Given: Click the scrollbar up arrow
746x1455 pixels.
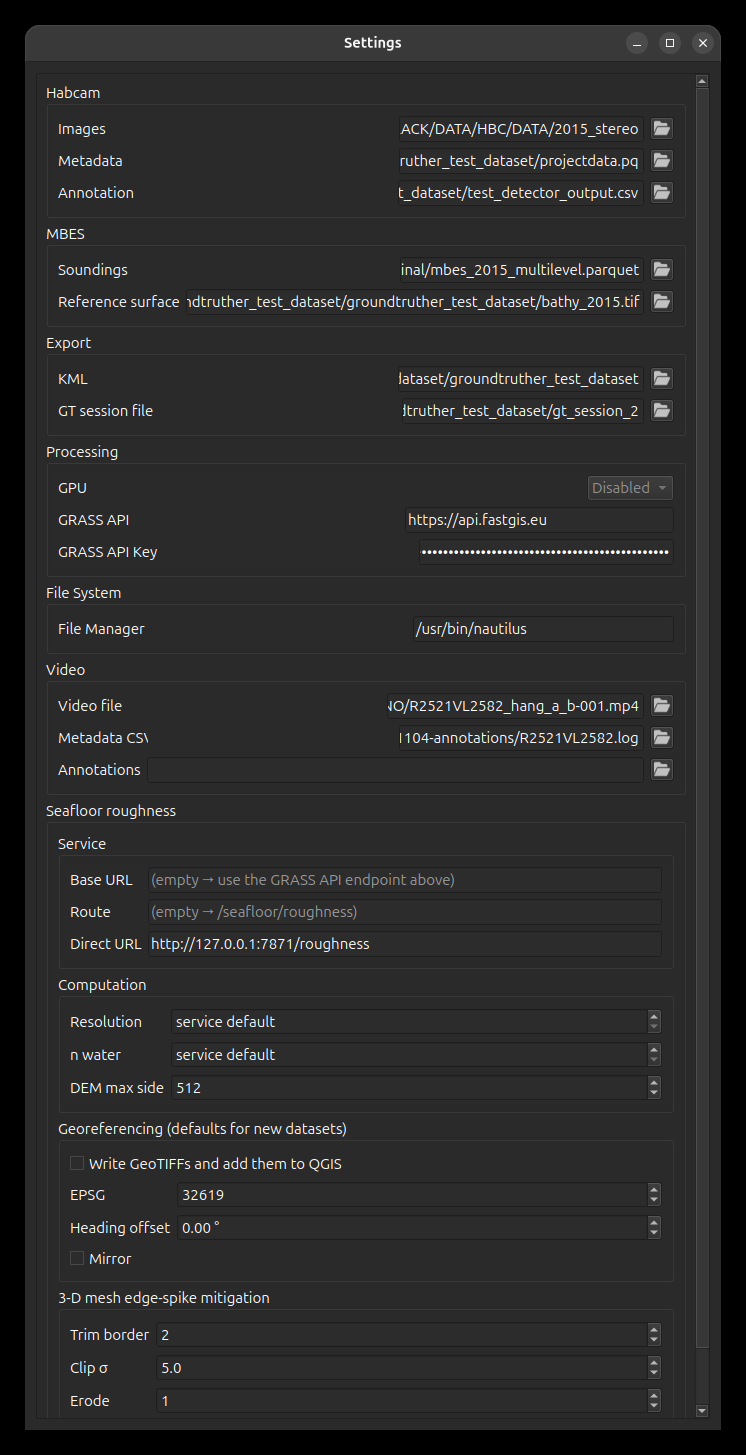Looking at the screenshot, I should click(x=702, y=81).
